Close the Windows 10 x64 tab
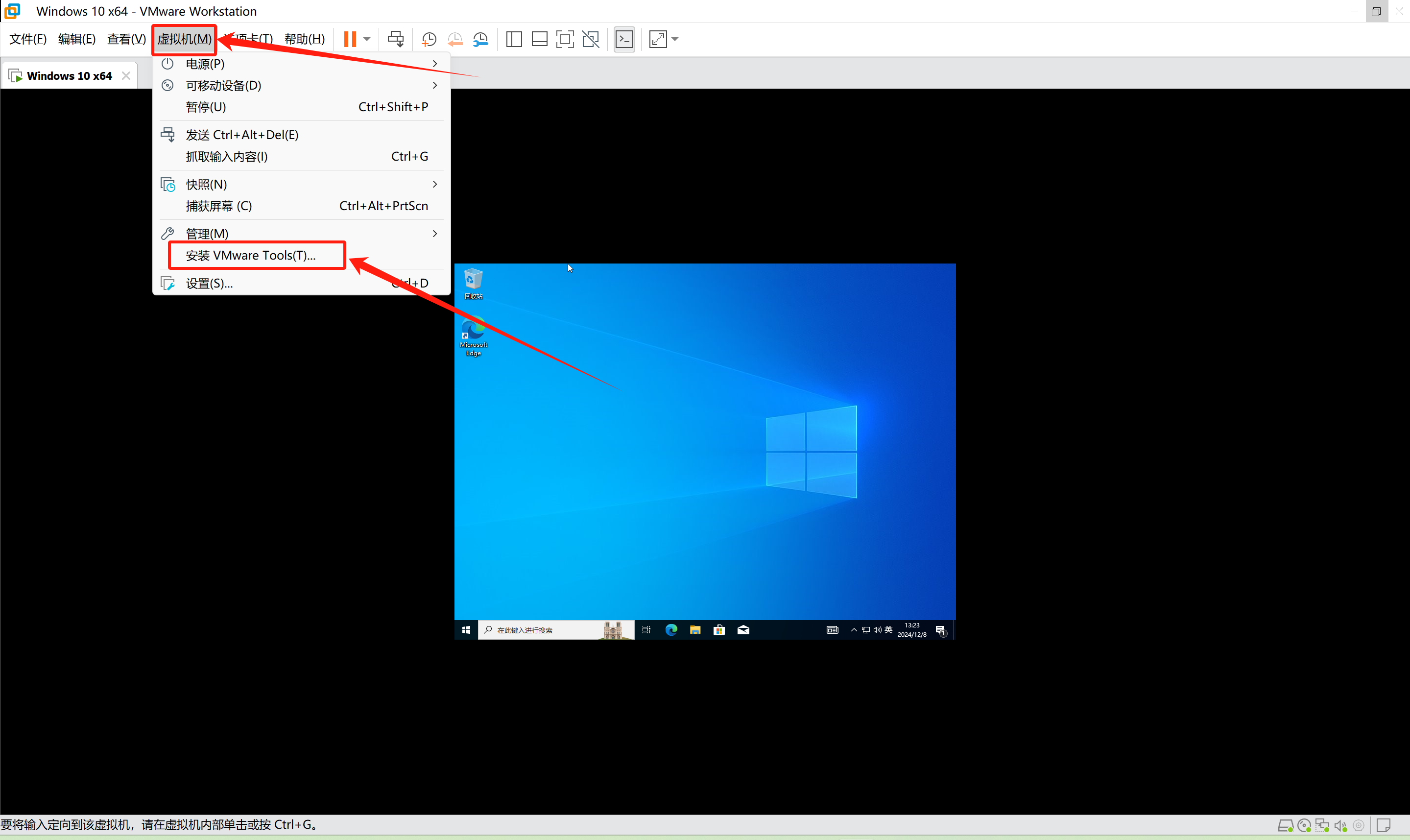Viewport: 1410px width, 840px height. (126, 76)
